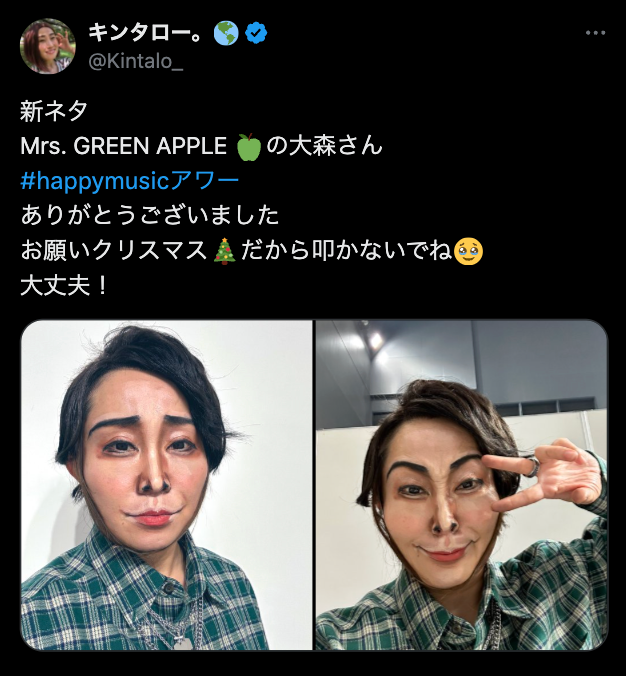Open the tweet's more options menu
This screenshot has width=626, height=676.
click(x=596, y=33)
